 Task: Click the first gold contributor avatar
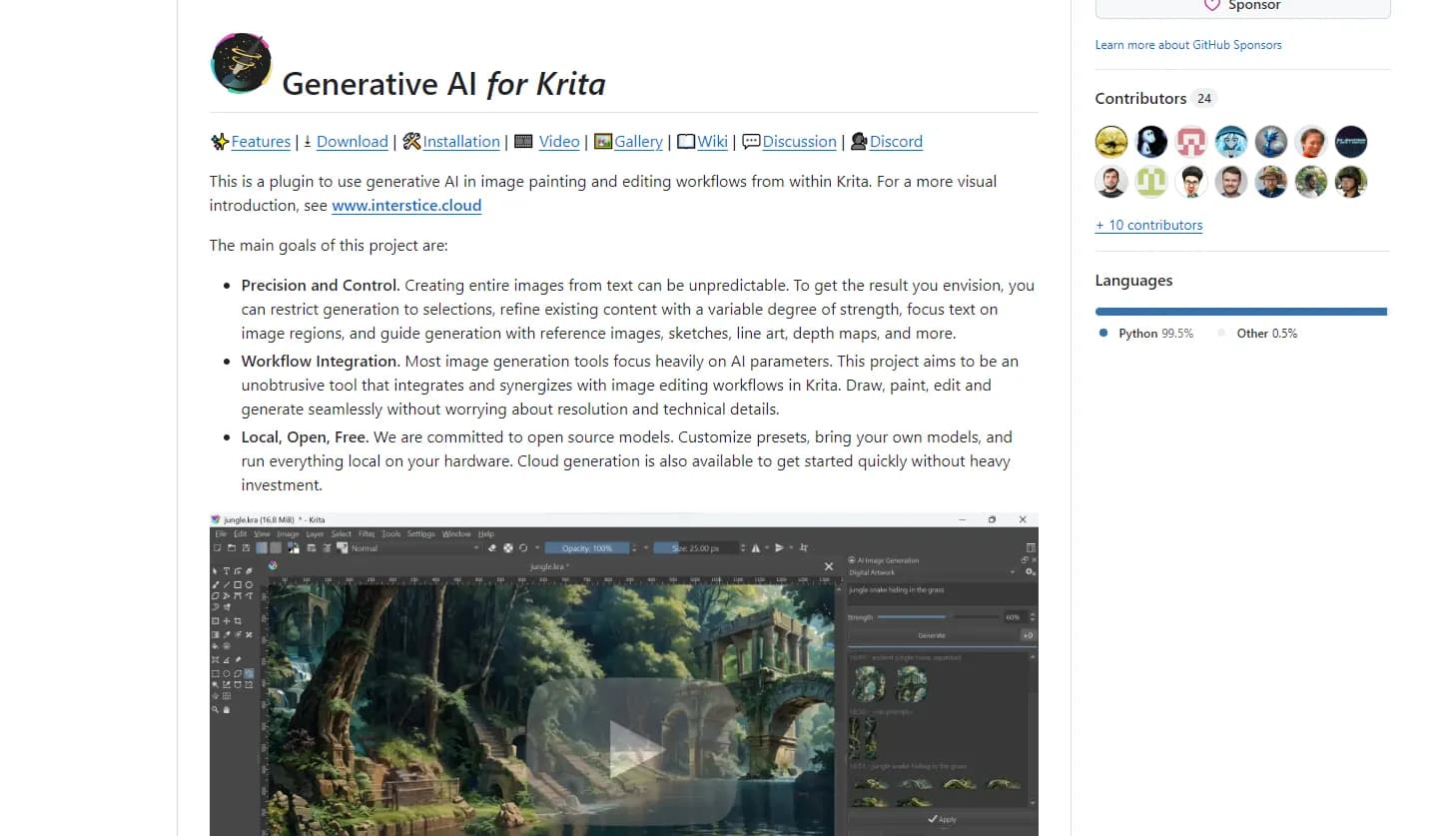(1110, 142)
